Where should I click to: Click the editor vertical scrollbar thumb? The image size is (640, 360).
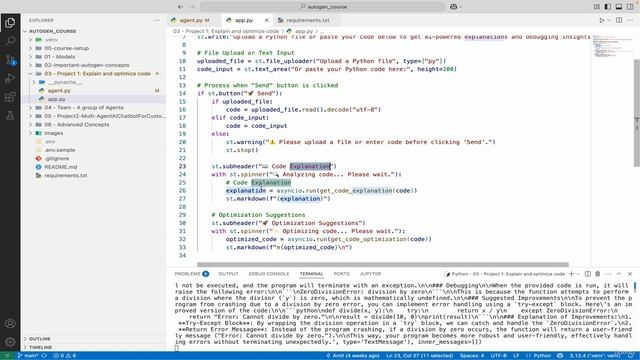coord(637,112)
